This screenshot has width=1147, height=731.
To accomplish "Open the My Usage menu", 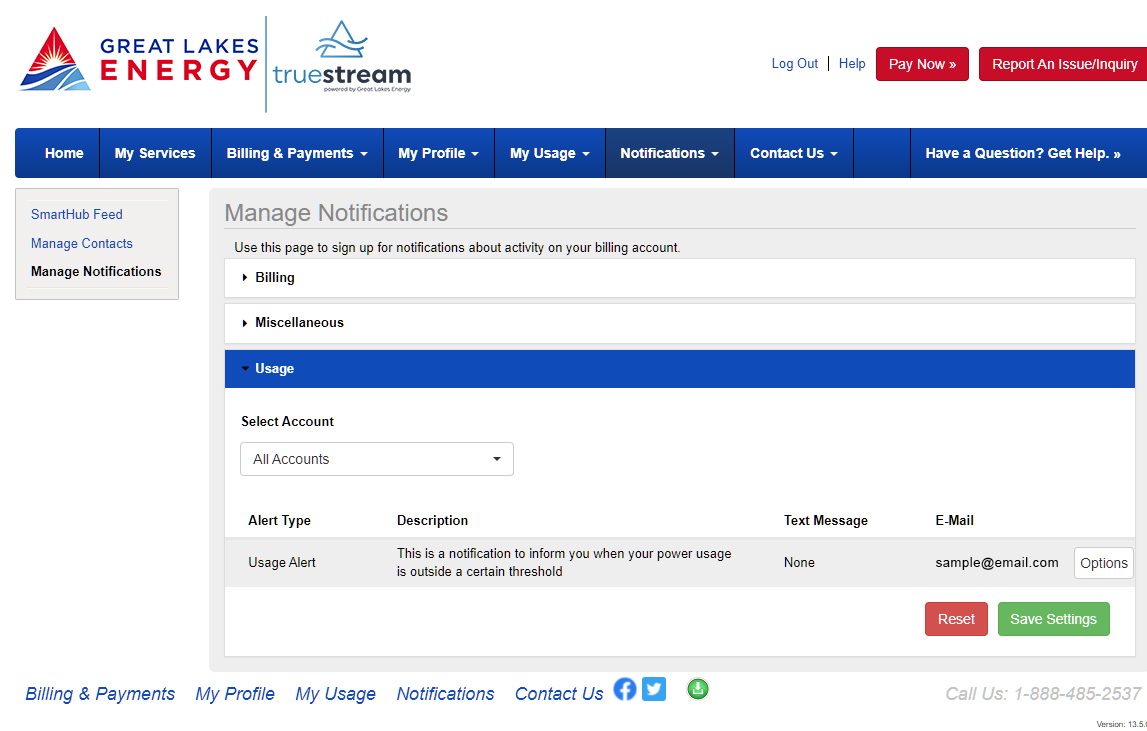I will (549, 153).
